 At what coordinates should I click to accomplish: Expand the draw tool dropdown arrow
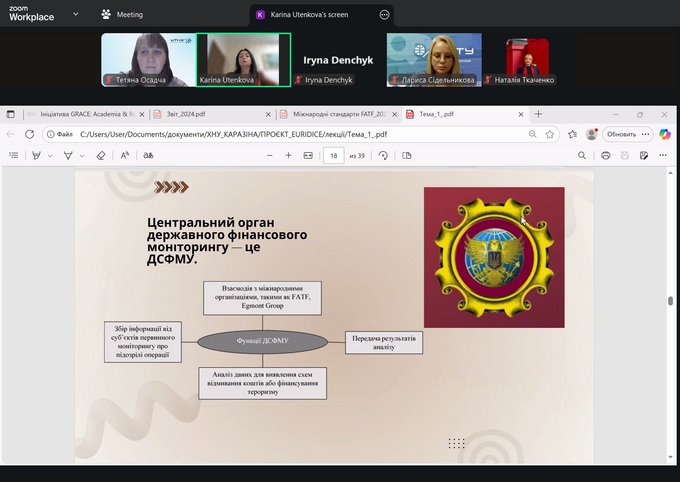pos(83,155)
